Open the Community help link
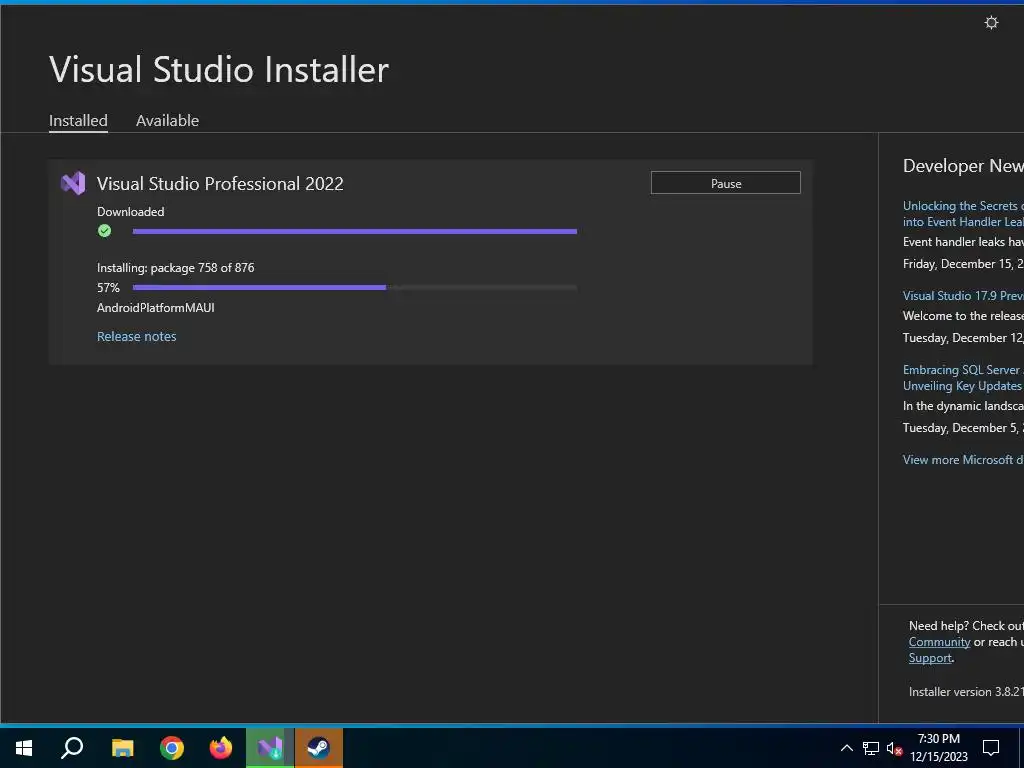The width and height of the screenshot is (1024, 768). coord(939,642)
